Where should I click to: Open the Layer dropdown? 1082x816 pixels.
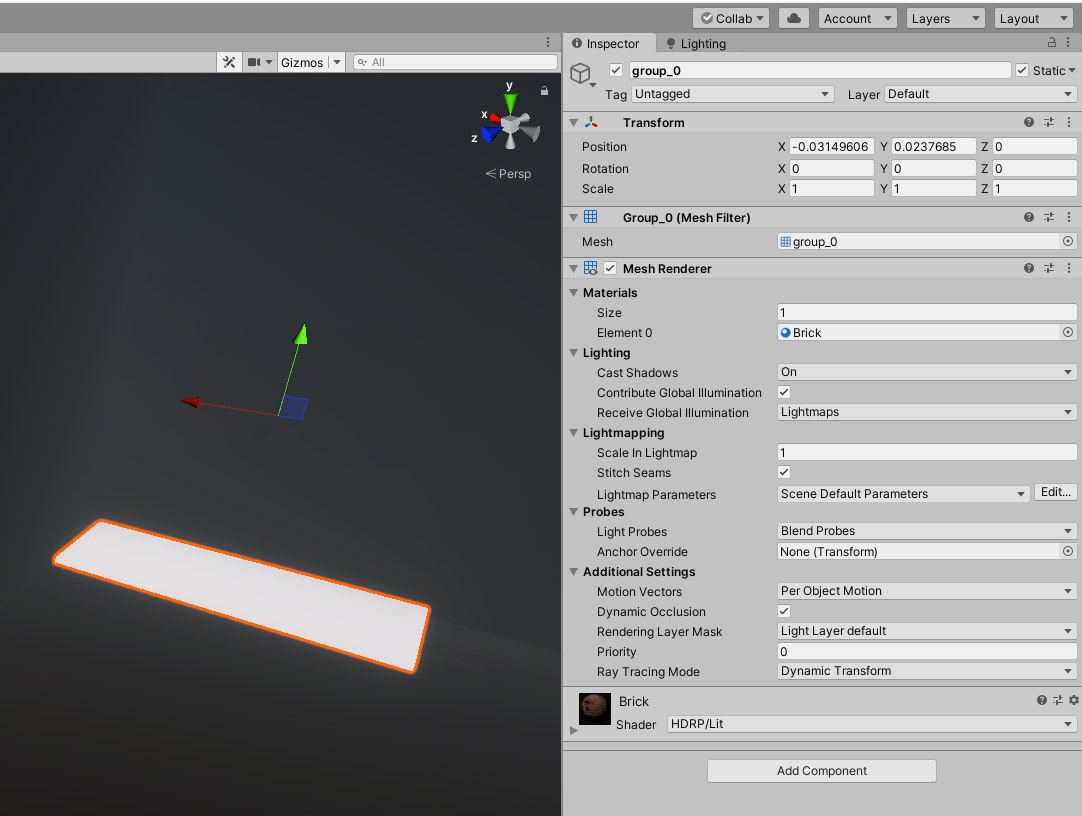point(980,94)
